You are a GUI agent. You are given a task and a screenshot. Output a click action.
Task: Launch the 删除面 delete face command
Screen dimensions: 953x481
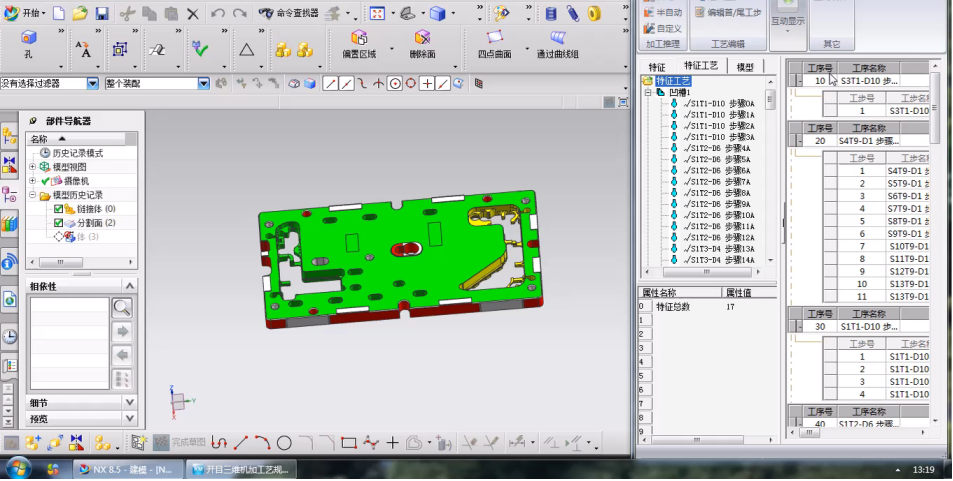pyautogui.click(x=422, y=44)
